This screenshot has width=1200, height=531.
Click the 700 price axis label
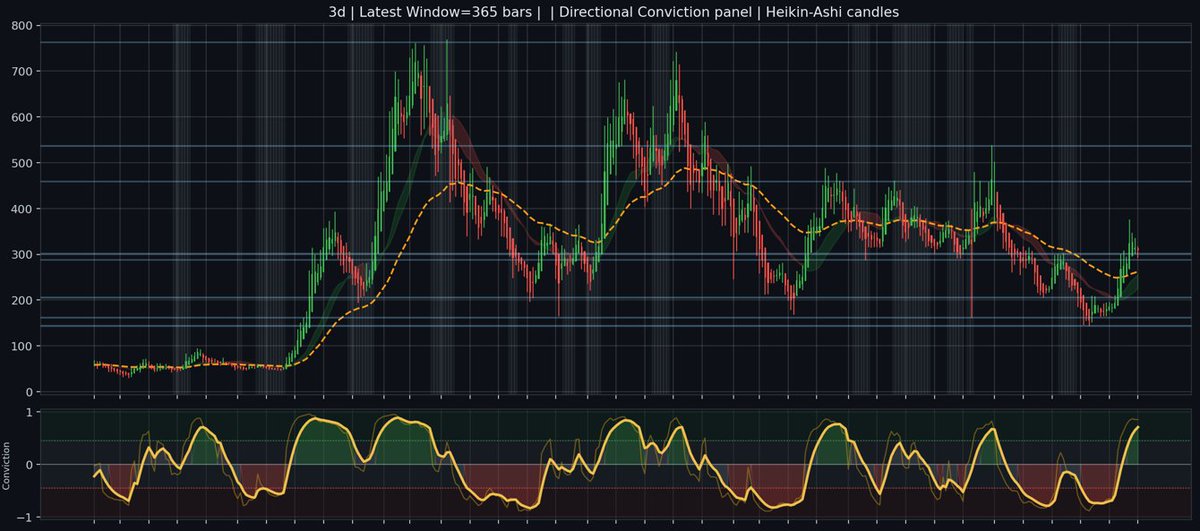click(x=21, y=72)
